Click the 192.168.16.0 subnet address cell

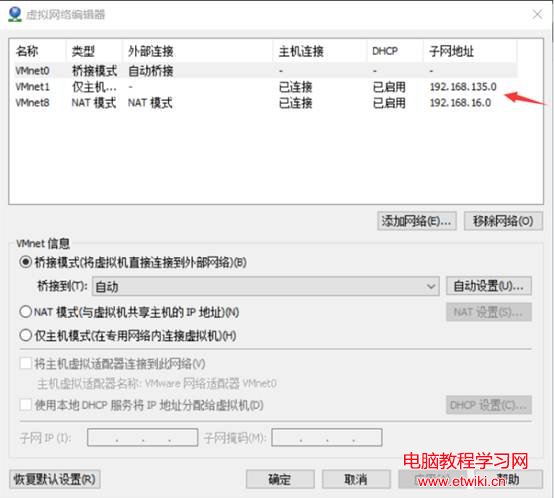460,103
